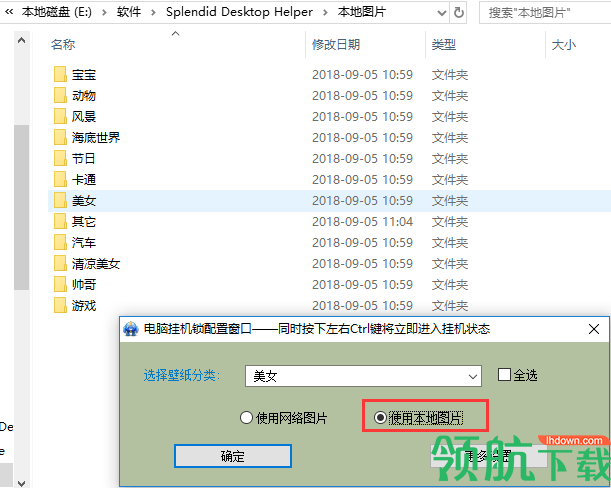Open the 动物 folder icon
Image resolution: width=611 pixels, height=488 pixels.
tap(60, 95)
